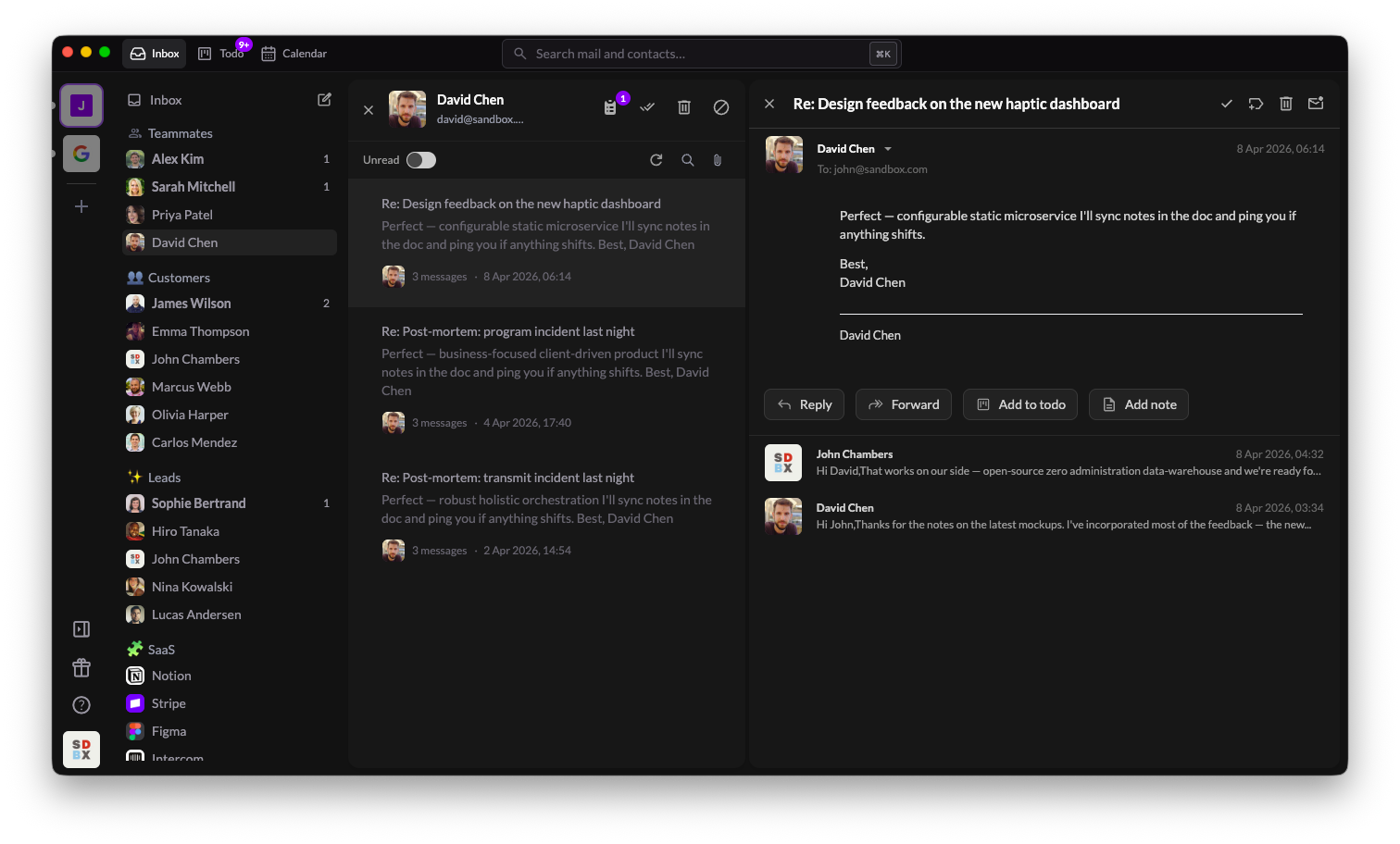
Task: Open the help question mark icon
Action: pyautogui.click(x=81, y=705)
